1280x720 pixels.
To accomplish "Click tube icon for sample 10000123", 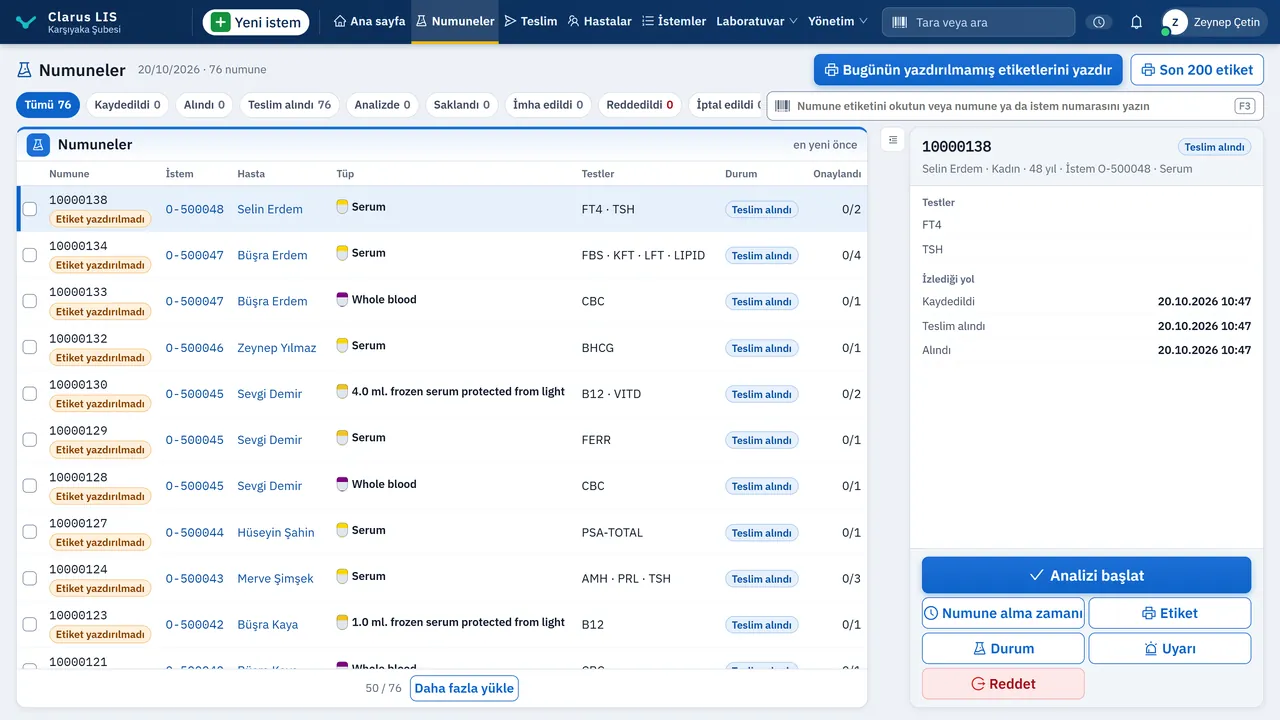I will (342, 622).
